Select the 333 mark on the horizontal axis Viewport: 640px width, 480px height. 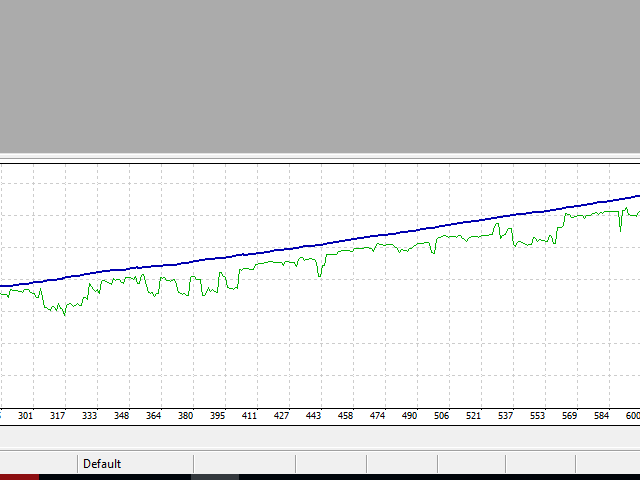(89, 415)
